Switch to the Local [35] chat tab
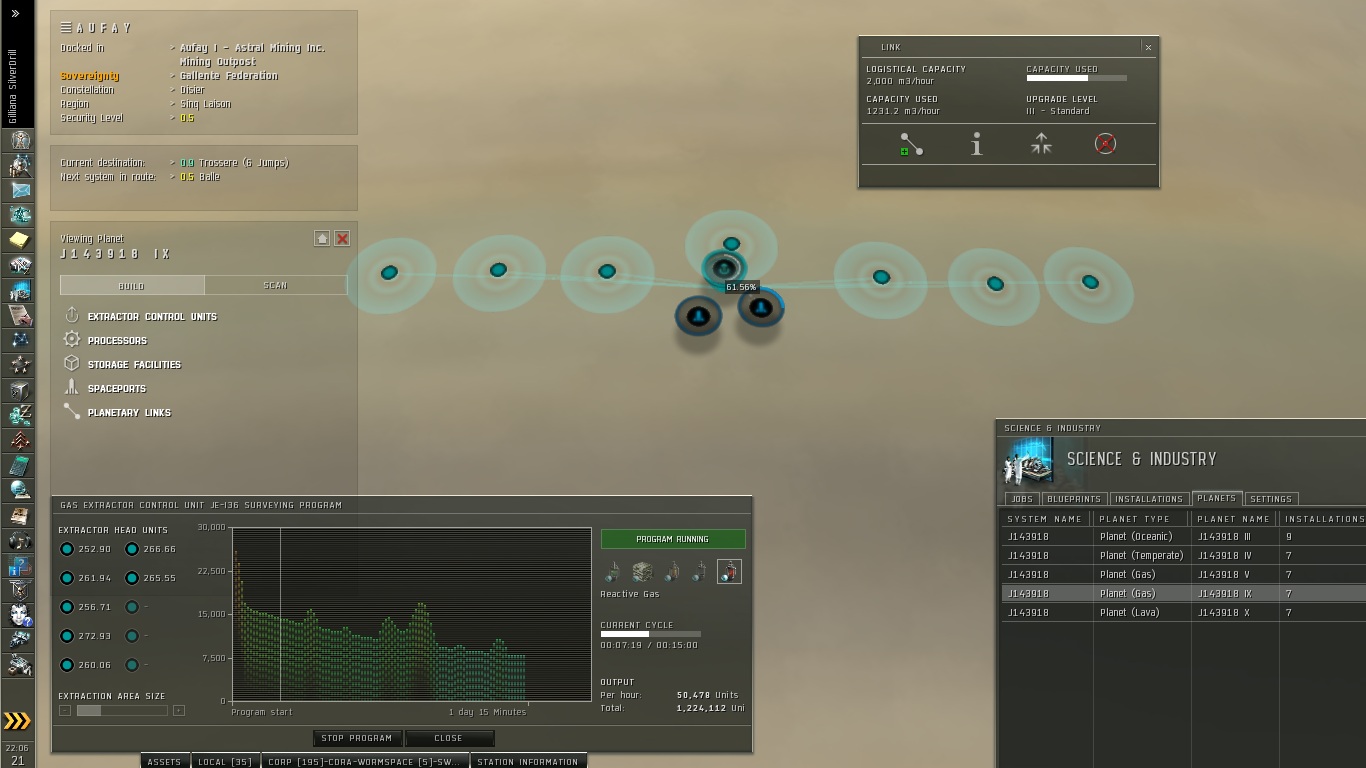 (225, 761)
